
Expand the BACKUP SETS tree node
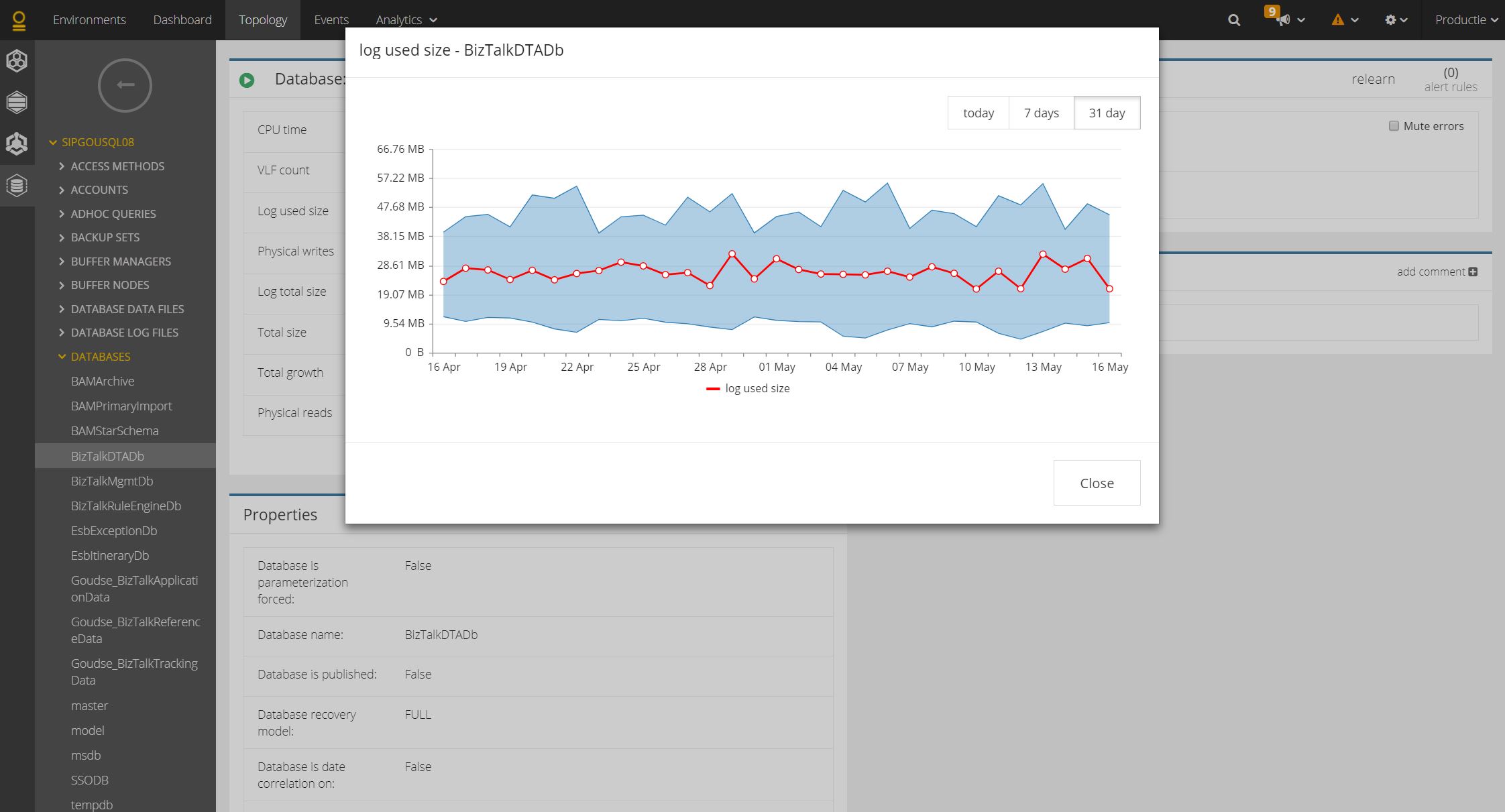tap(62, 237)
